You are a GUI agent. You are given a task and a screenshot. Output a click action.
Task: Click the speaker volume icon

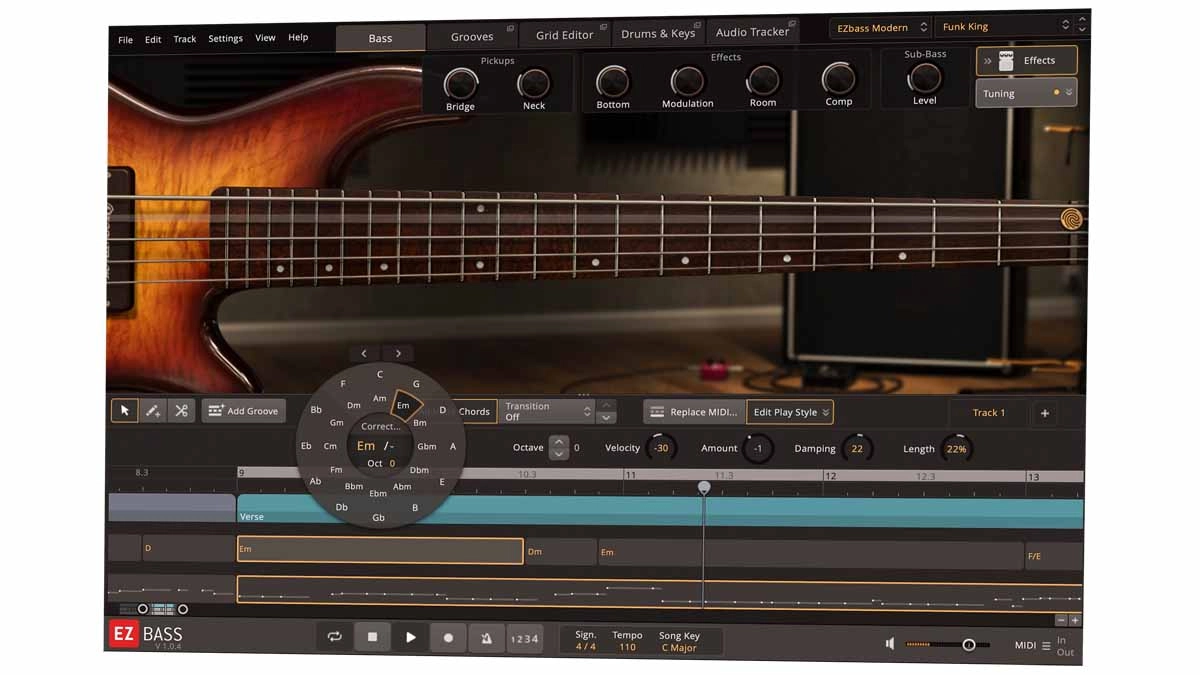tap(890, 644)
